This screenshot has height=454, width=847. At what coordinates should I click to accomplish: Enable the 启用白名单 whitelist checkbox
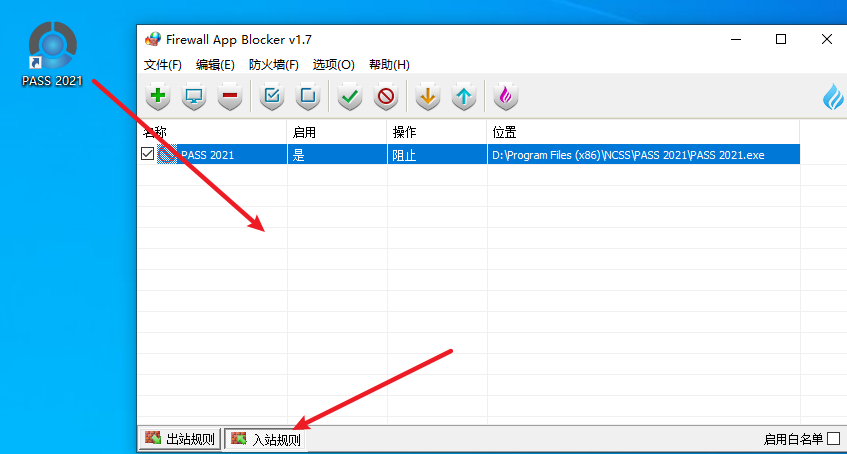click(833, 439)
